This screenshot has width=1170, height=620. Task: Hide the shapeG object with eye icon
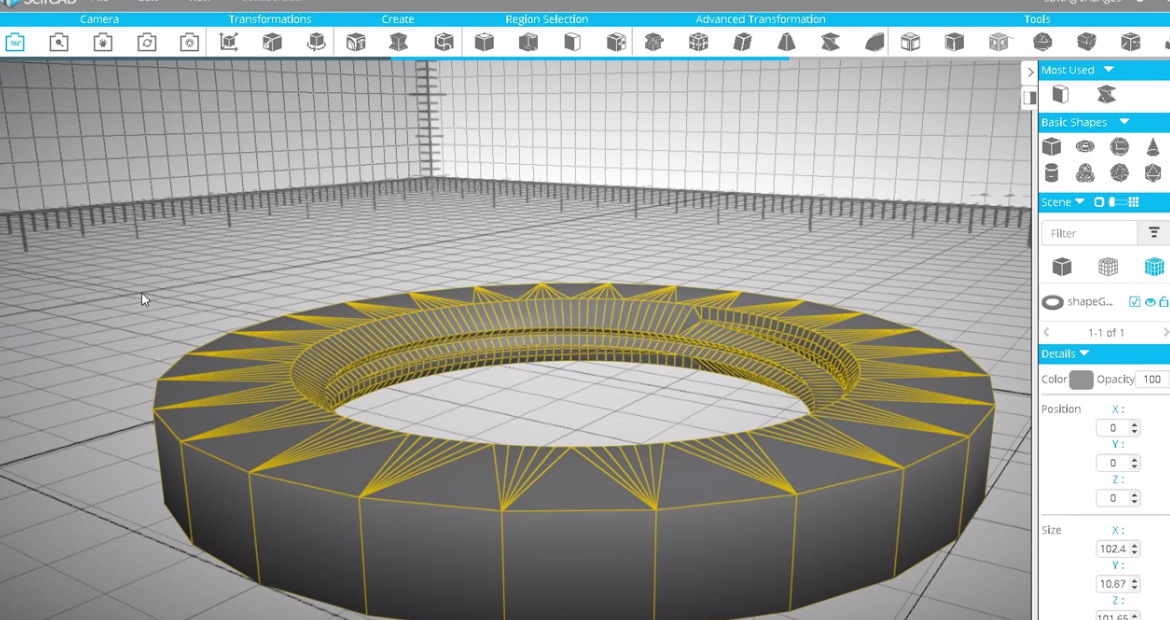(x=1150, y=302)
